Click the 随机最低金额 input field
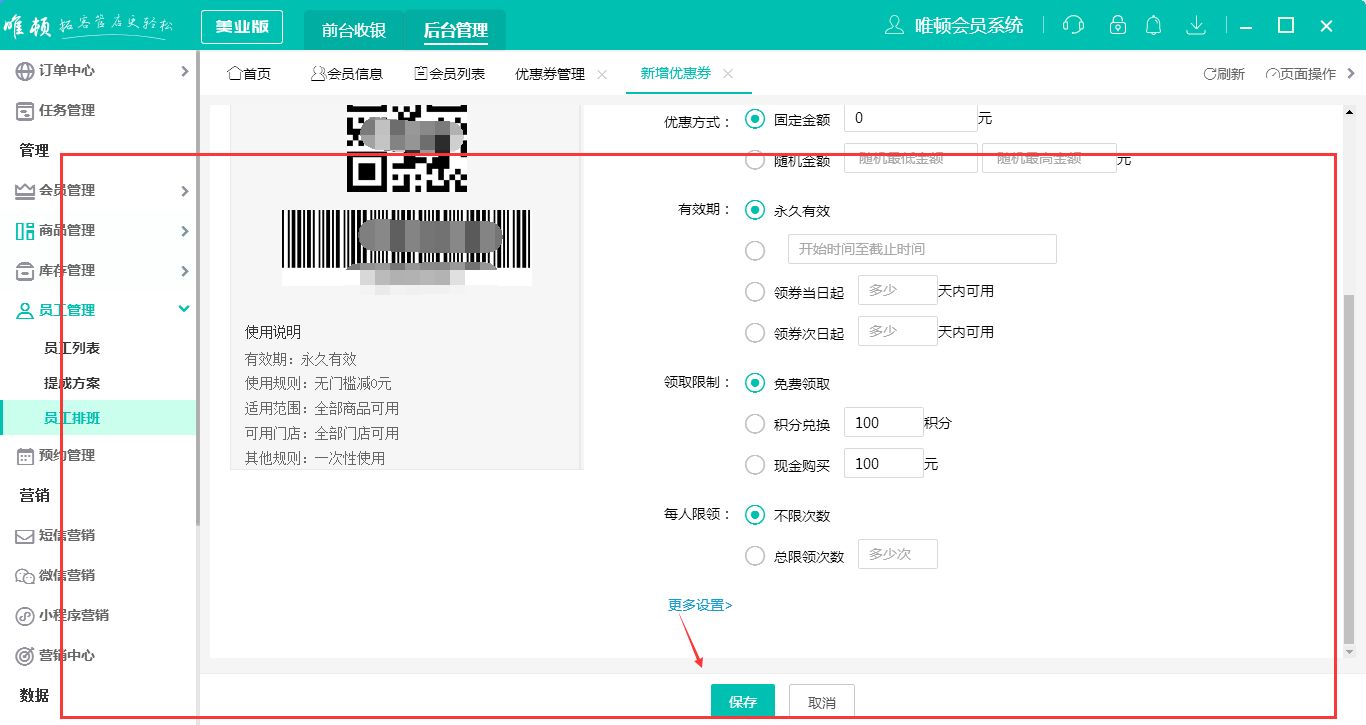 pos(910,158)
